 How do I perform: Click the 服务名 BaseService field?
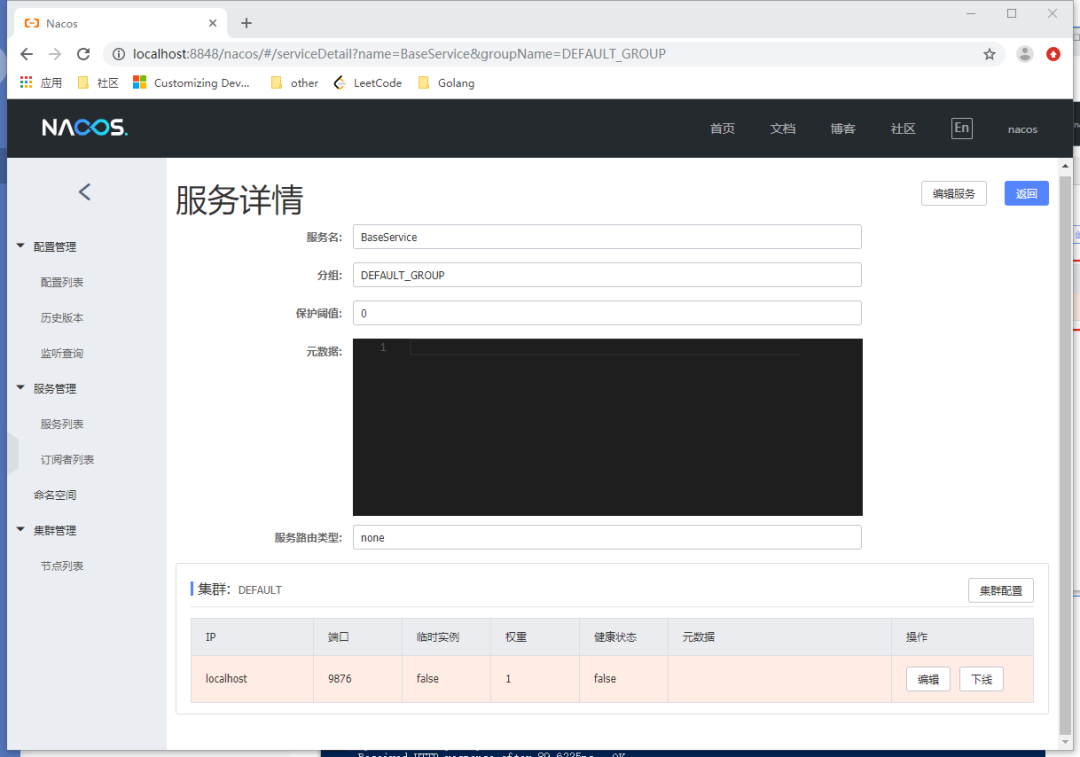click(x=607, y=237)
